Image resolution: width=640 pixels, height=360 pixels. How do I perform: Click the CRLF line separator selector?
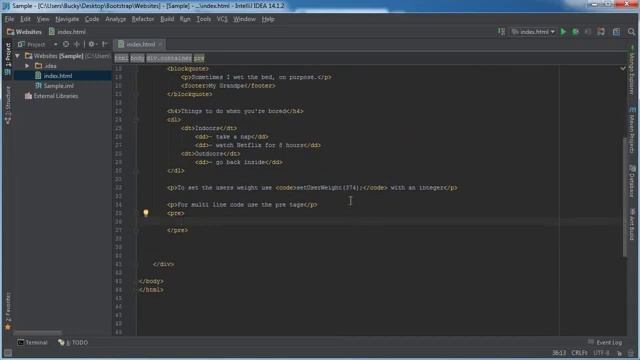click(x=579, y=353)
